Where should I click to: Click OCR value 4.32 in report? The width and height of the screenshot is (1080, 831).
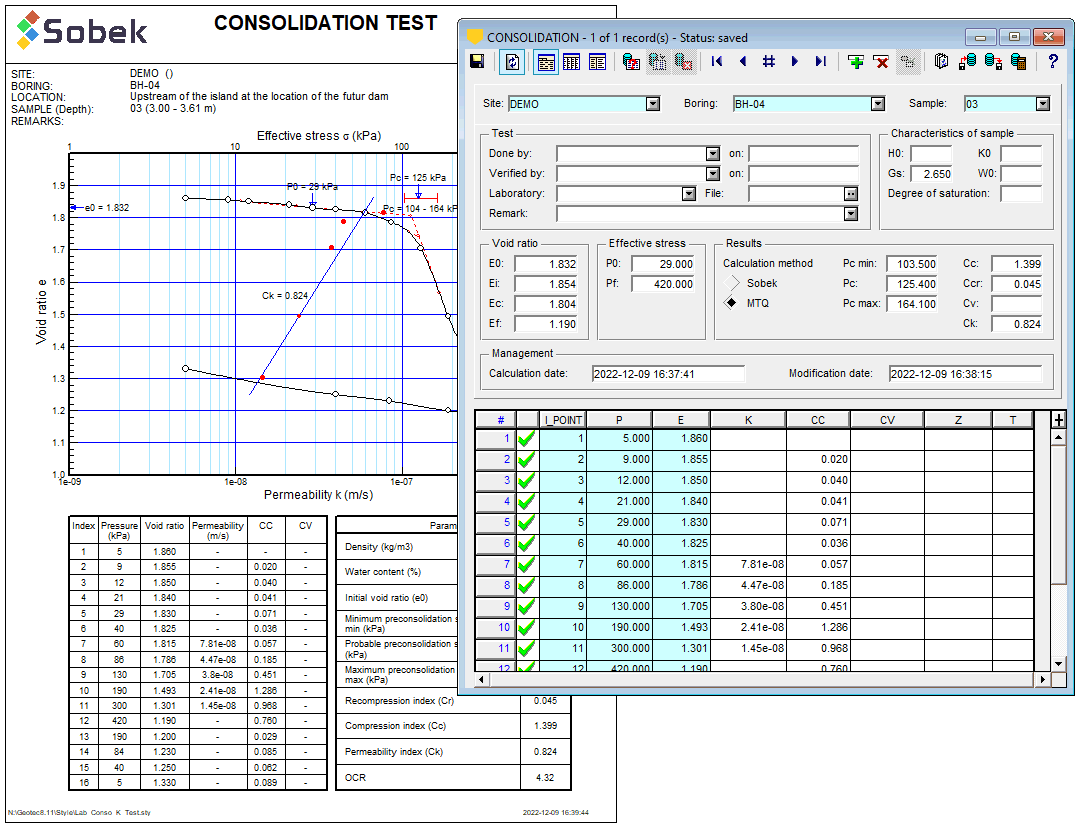[545, 777]
